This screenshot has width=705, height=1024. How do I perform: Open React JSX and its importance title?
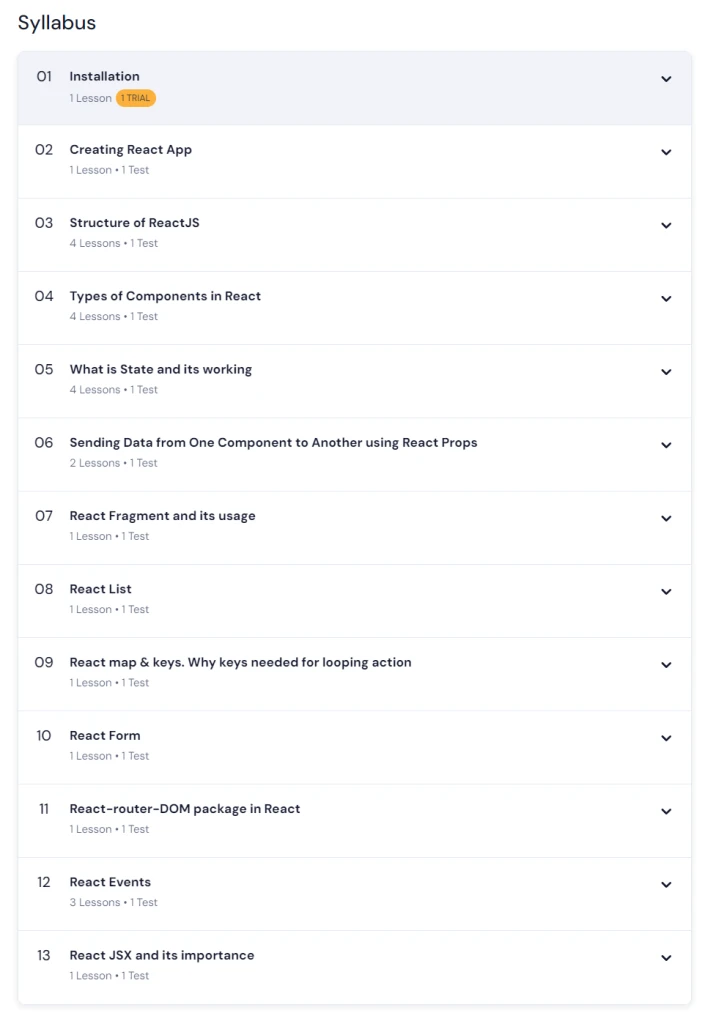click(162, 955)
